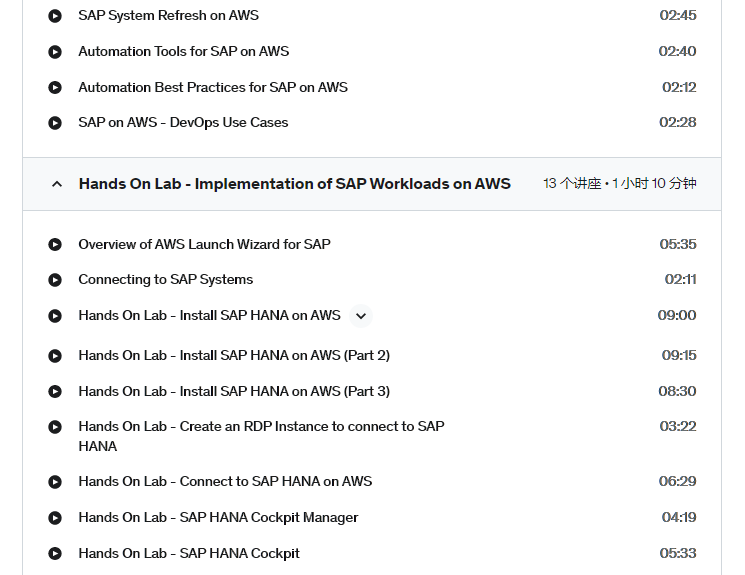Click play icon for Install SAP HANA Part 3

(x=55, y=392)
